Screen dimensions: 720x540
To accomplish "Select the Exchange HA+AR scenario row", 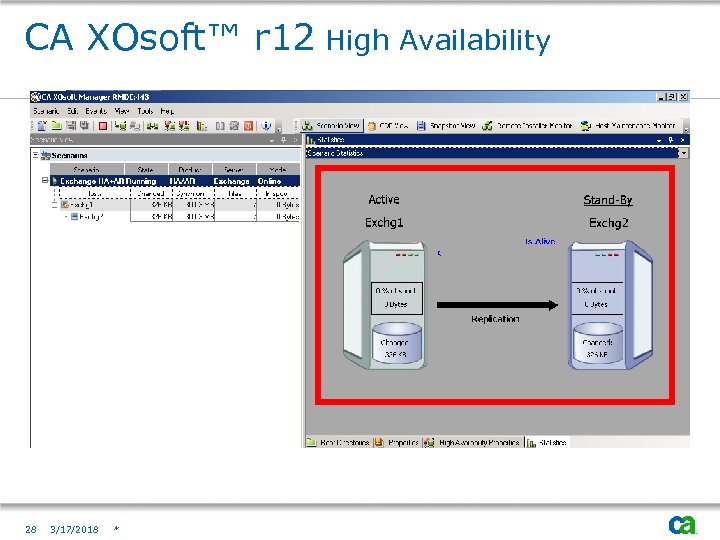I will 175,181.
